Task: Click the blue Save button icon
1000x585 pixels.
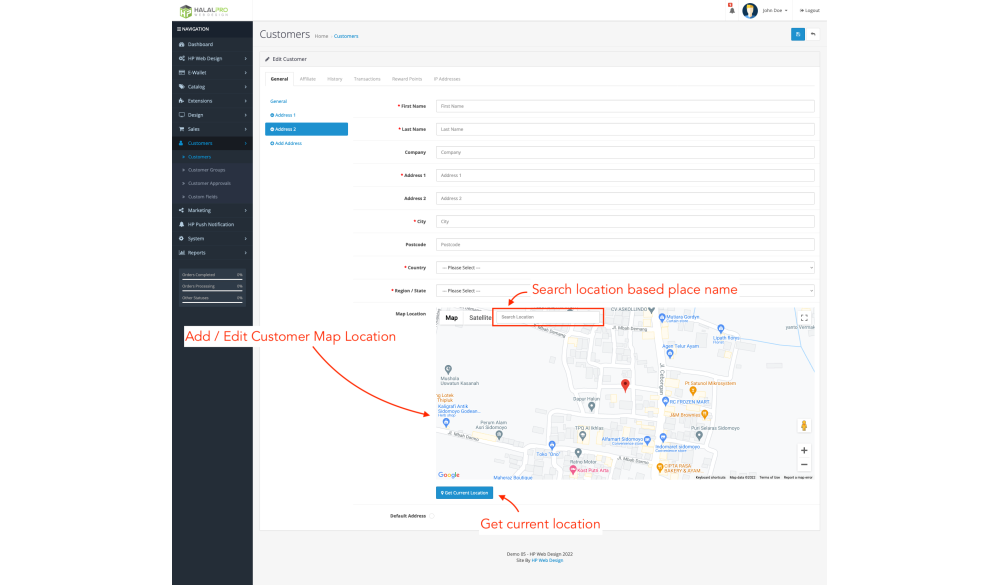Action: point(798,34)
